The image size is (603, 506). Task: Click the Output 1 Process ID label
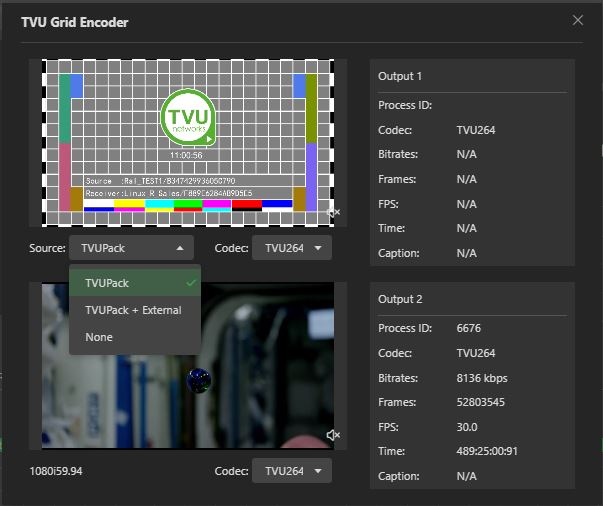(x=405, y=105)
